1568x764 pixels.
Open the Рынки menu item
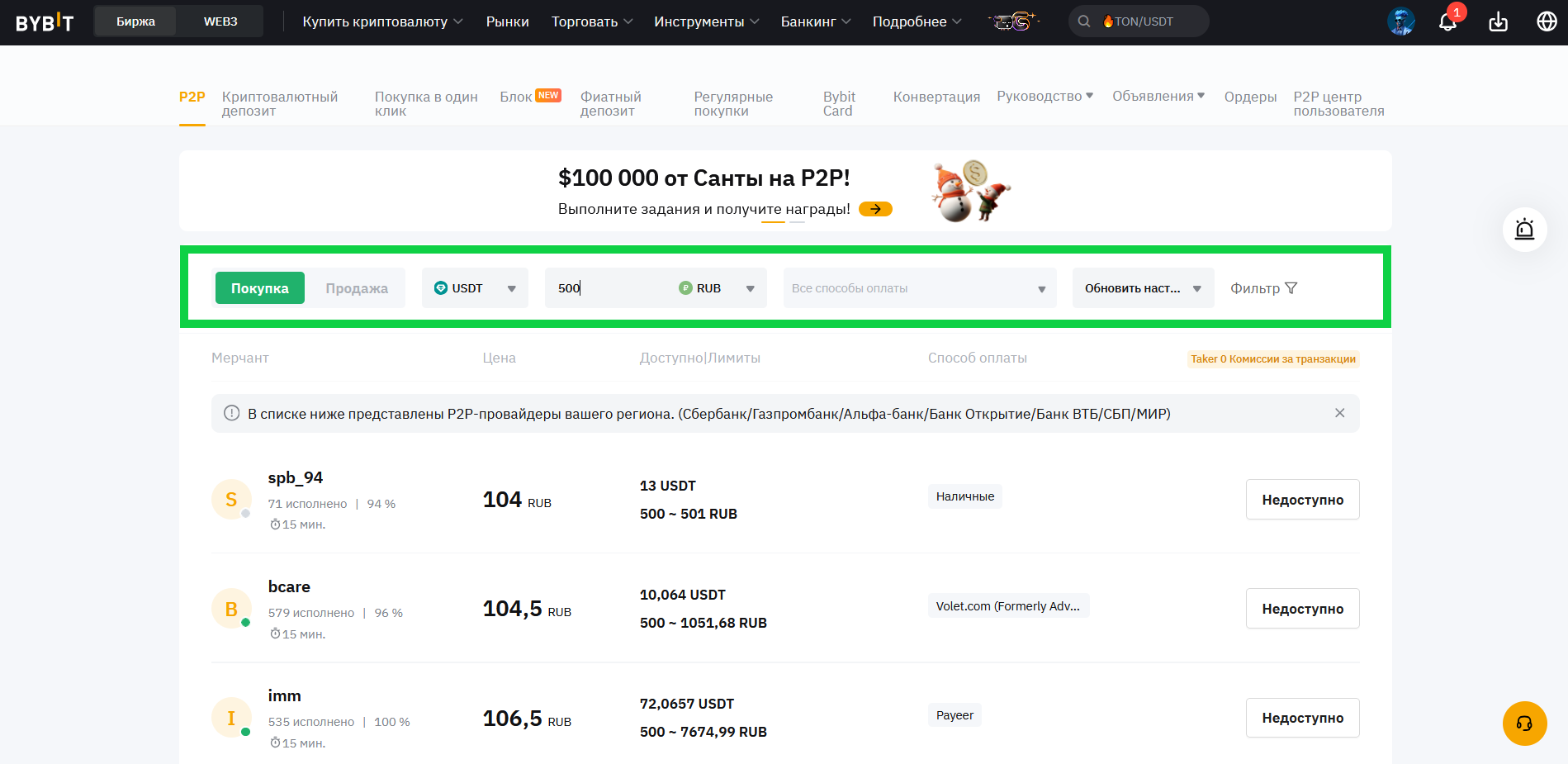507,21
